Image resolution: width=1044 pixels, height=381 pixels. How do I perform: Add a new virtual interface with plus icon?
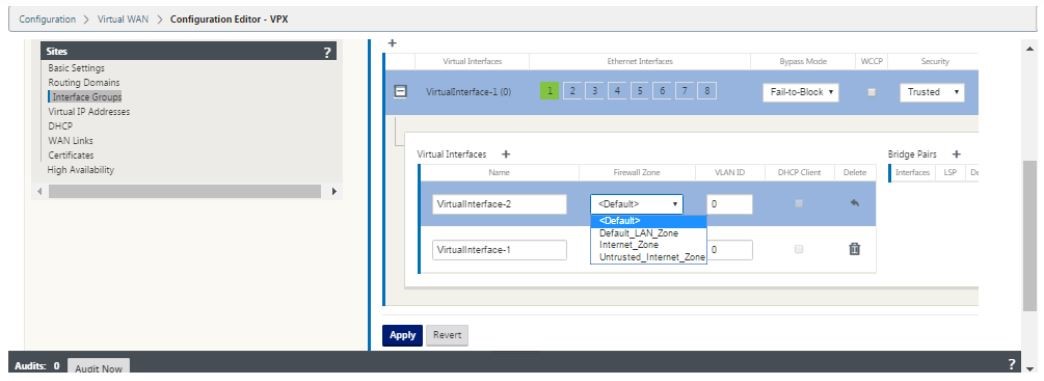[505, 154]
